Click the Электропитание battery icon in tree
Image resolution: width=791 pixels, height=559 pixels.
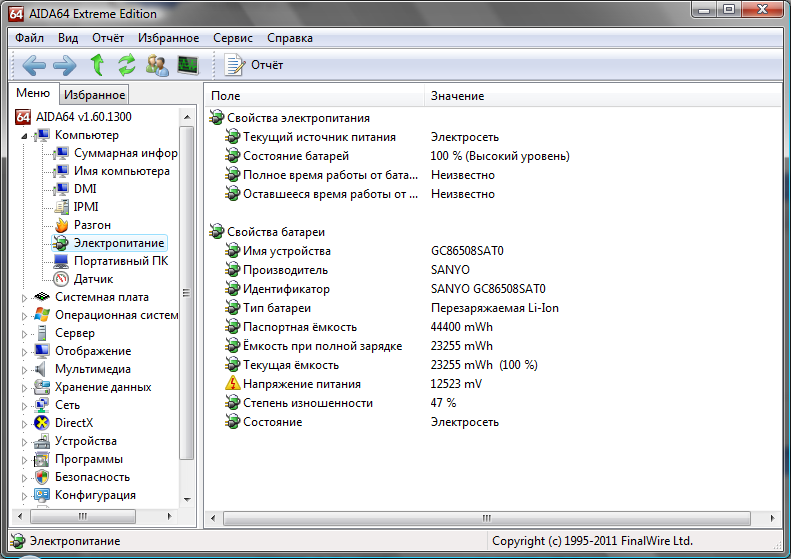click(61, 243)
